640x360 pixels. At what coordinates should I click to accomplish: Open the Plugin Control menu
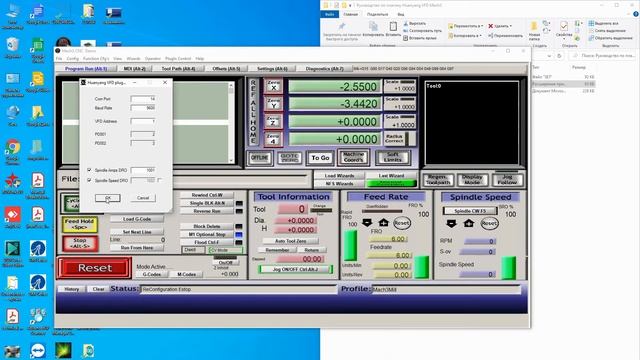coord(178,59)
